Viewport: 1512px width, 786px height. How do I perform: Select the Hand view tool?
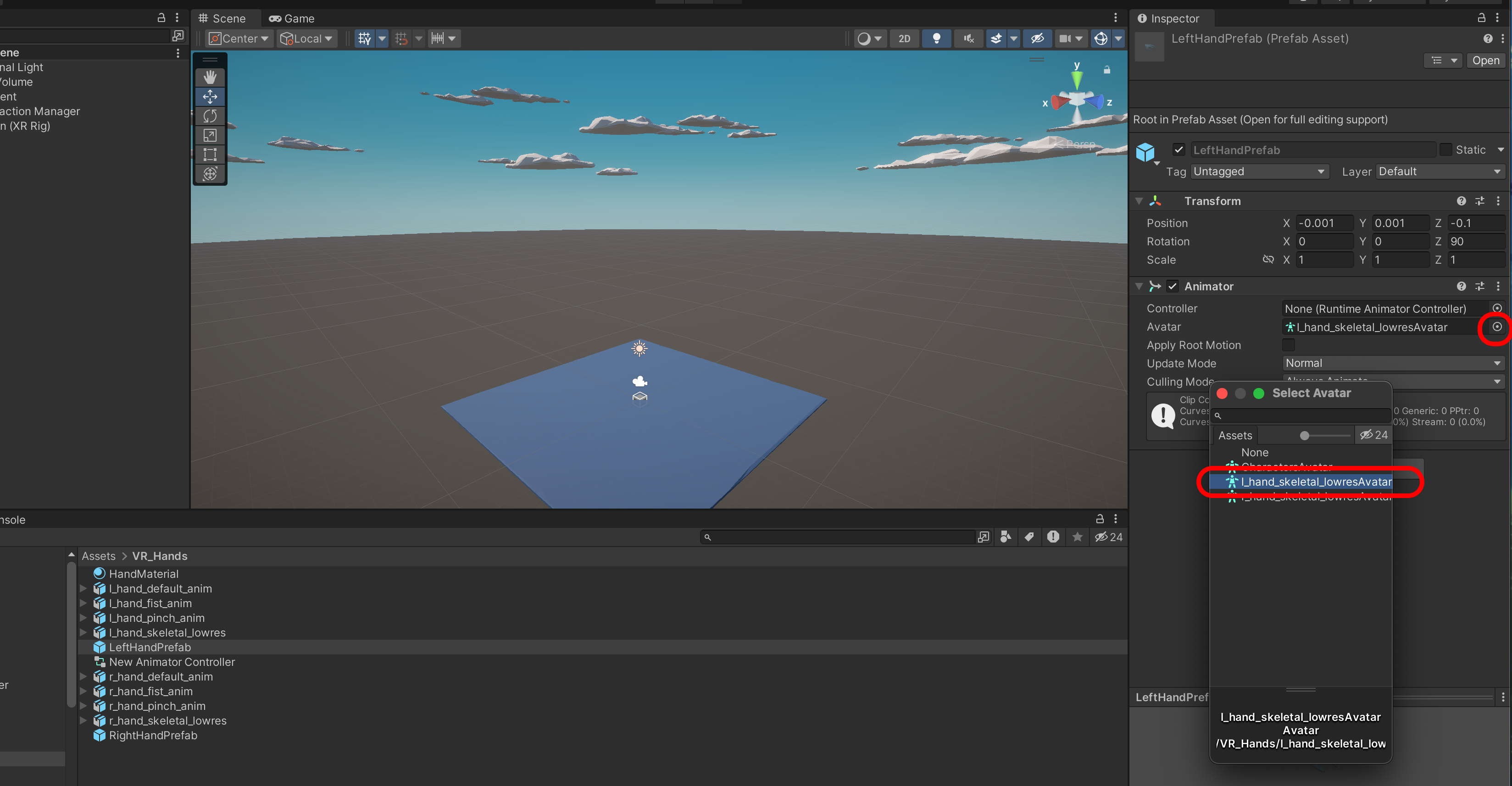click(x=210, y=77)
